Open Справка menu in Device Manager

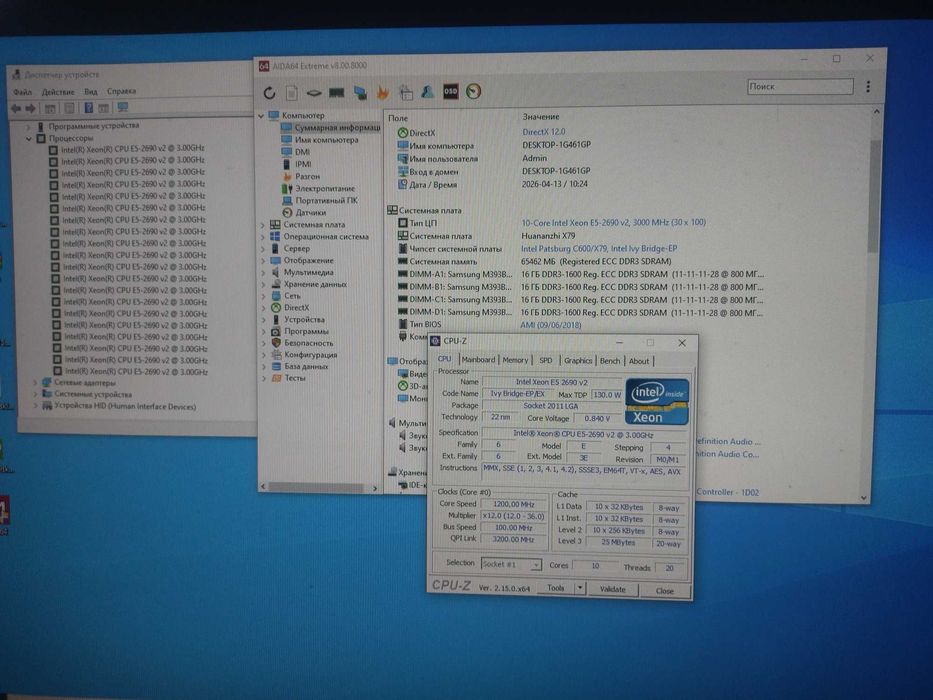(121, 91)
